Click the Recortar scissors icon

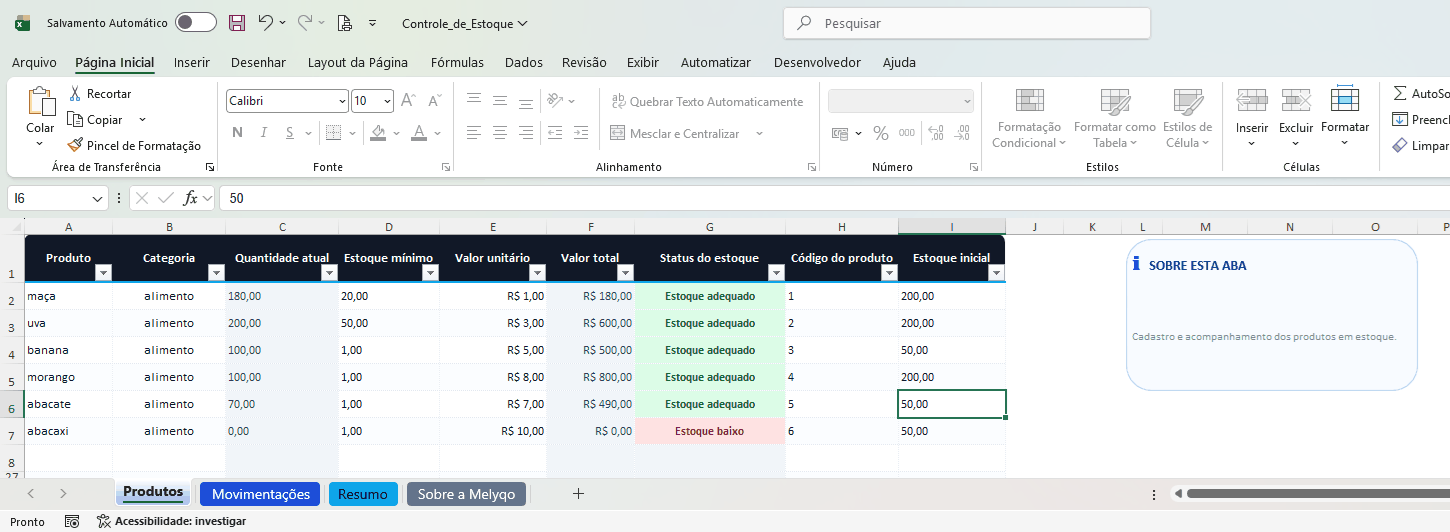coord(75,93)
